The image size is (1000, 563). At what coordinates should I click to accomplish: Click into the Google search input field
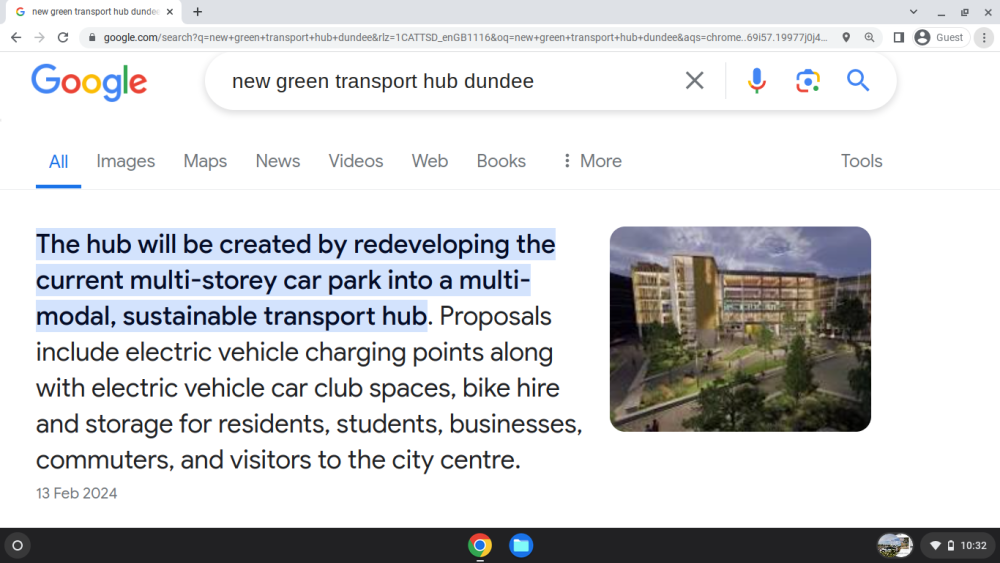(446, 81)
